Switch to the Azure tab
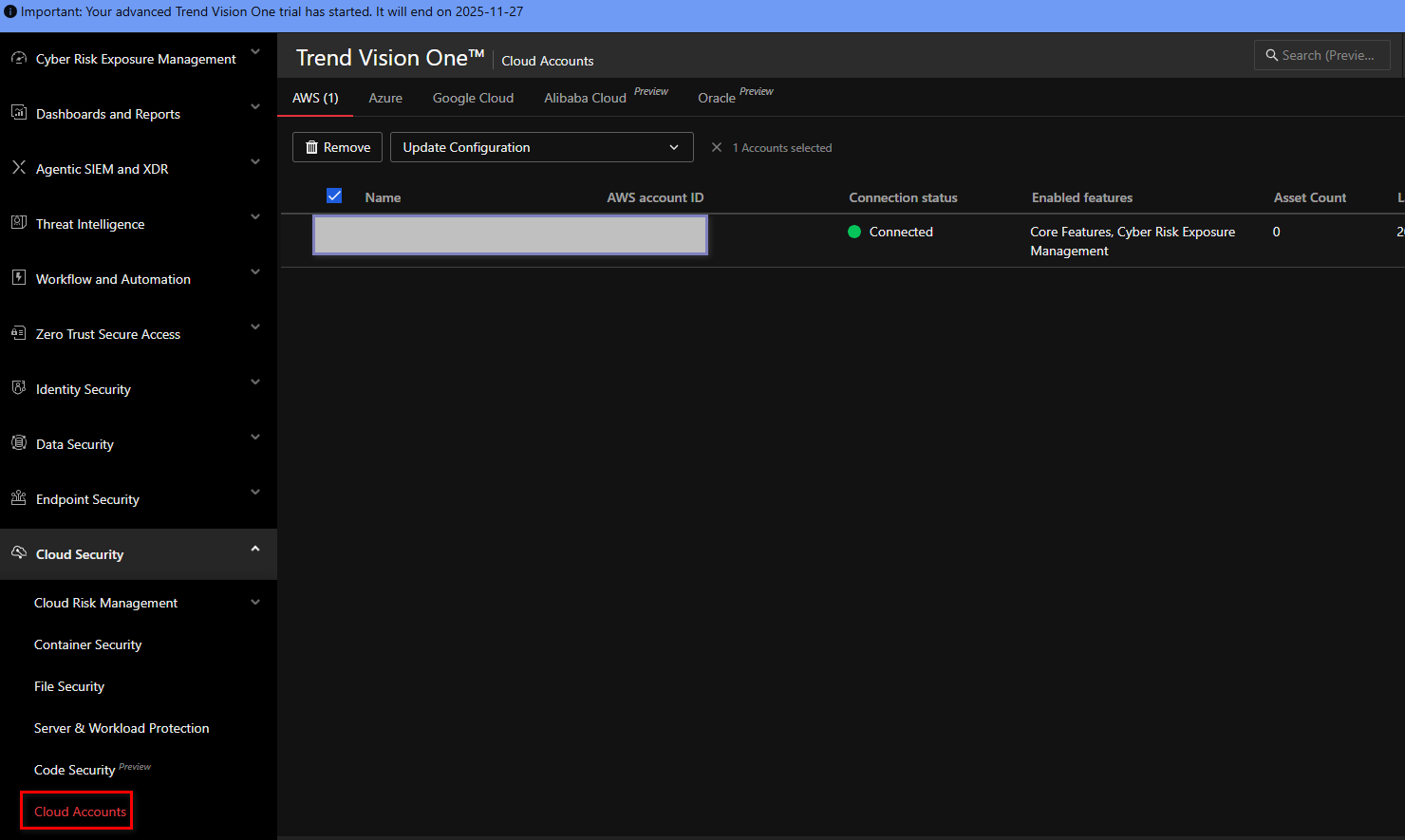Viewport: 1405px width, 840px height. (385, 98)
